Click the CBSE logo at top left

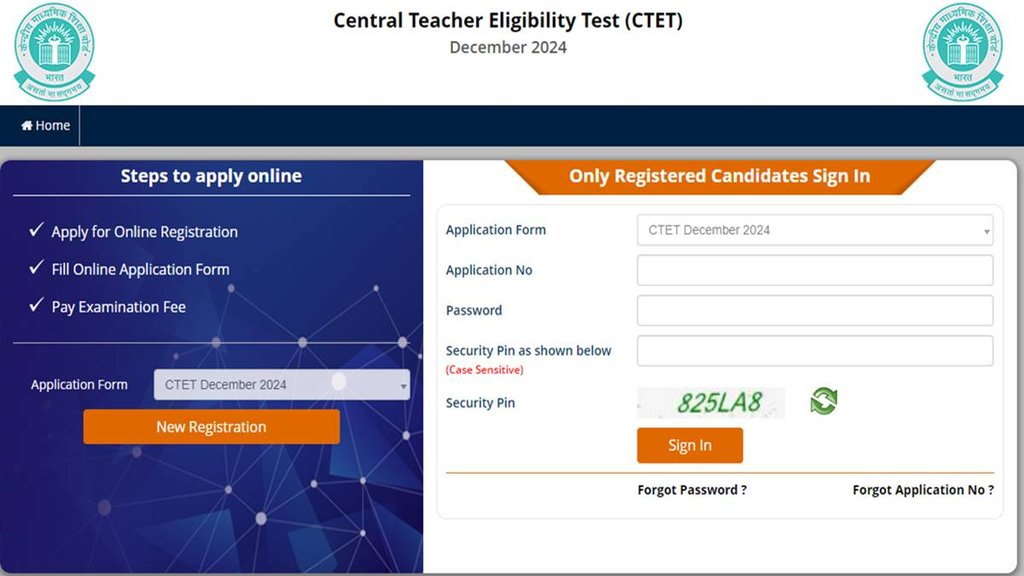(54, 50)
